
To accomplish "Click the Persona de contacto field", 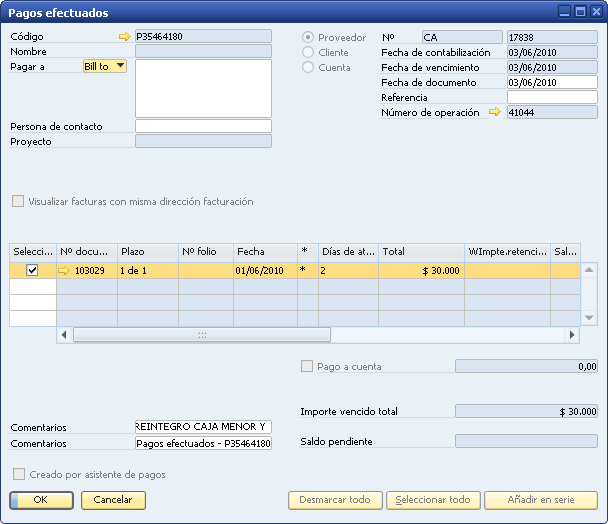I will 203,127.
